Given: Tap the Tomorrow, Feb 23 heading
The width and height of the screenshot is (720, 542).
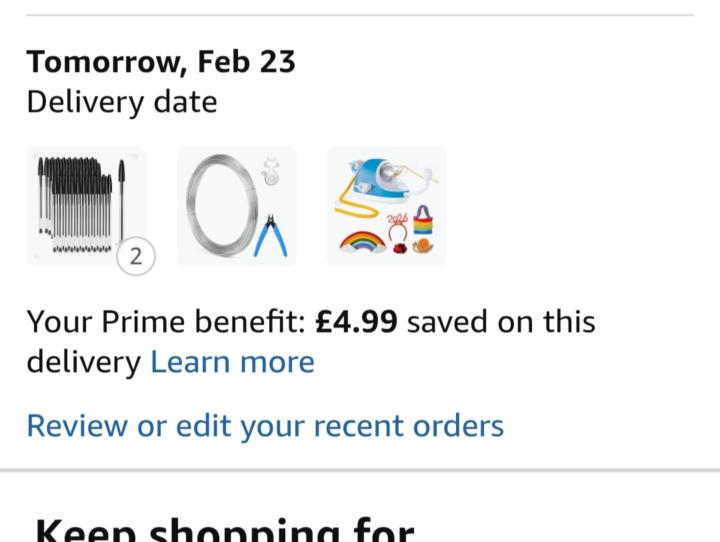Looking at the screenshot, I should click(x=161, y=62).
